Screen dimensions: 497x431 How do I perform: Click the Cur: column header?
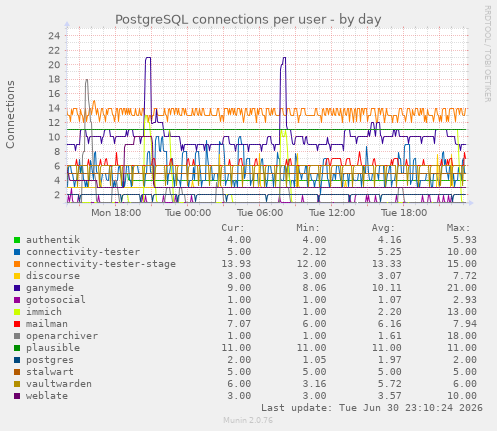(x=233, y=228)
